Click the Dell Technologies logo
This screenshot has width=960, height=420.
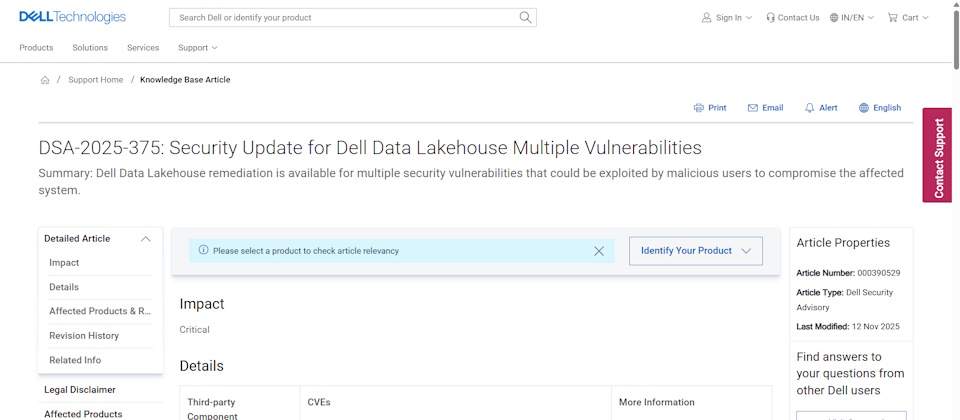tap(72, 17)
